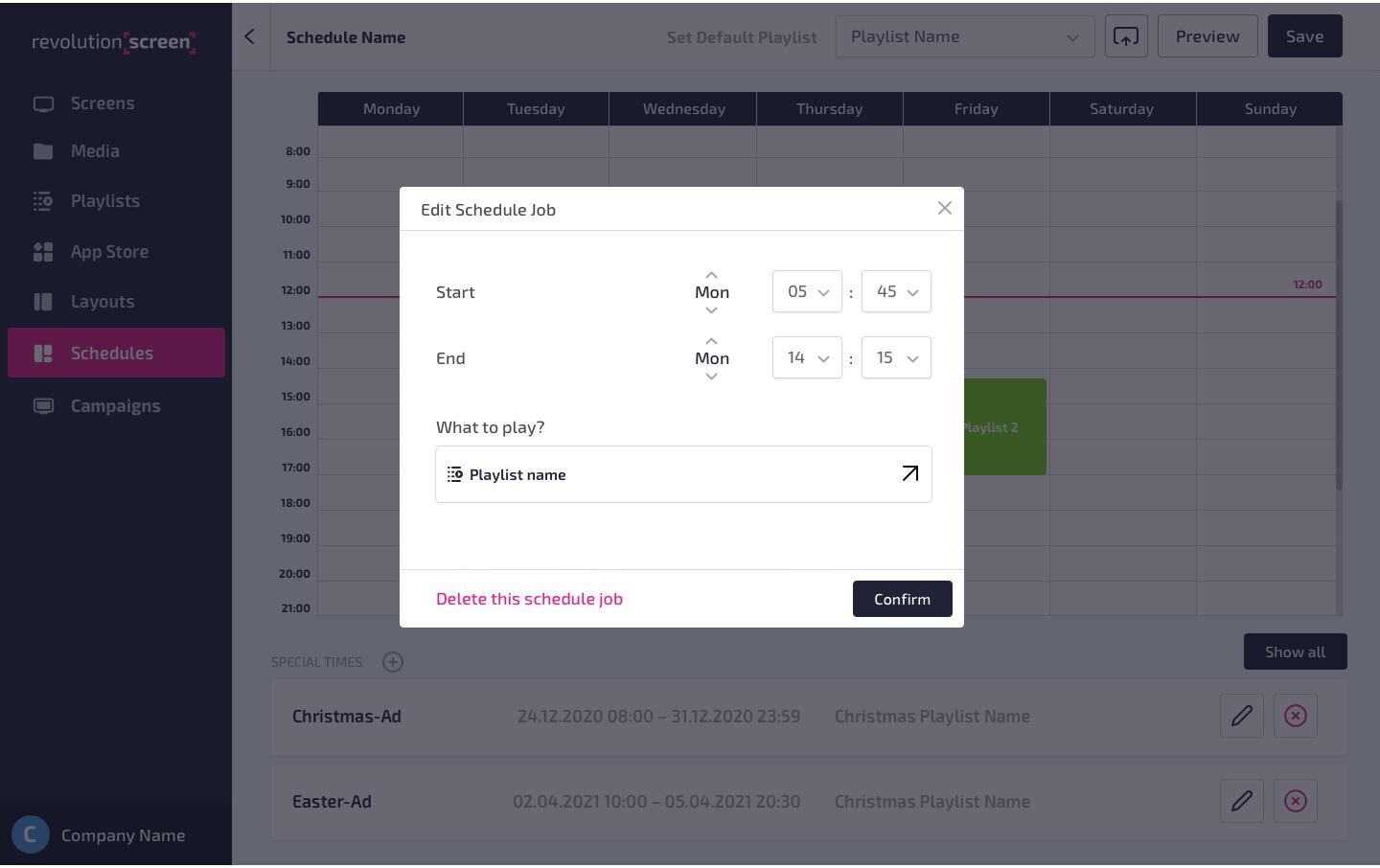This screenshot has width=1380, height=868.
Task: Click the open-playlist arrow icon
Action: 909,473
